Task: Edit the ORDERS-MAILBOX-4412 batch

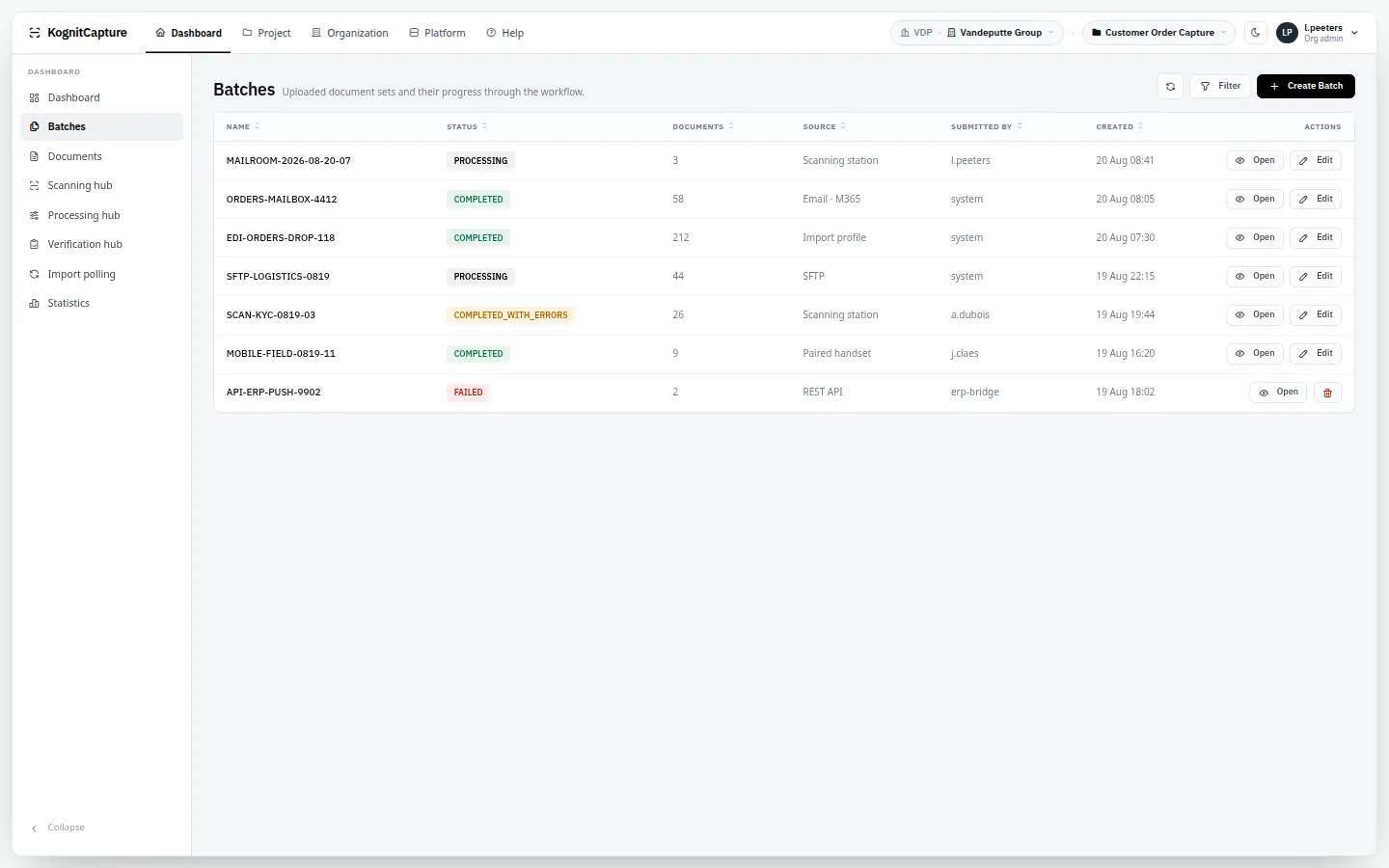Action: (x=1316, y=200)
